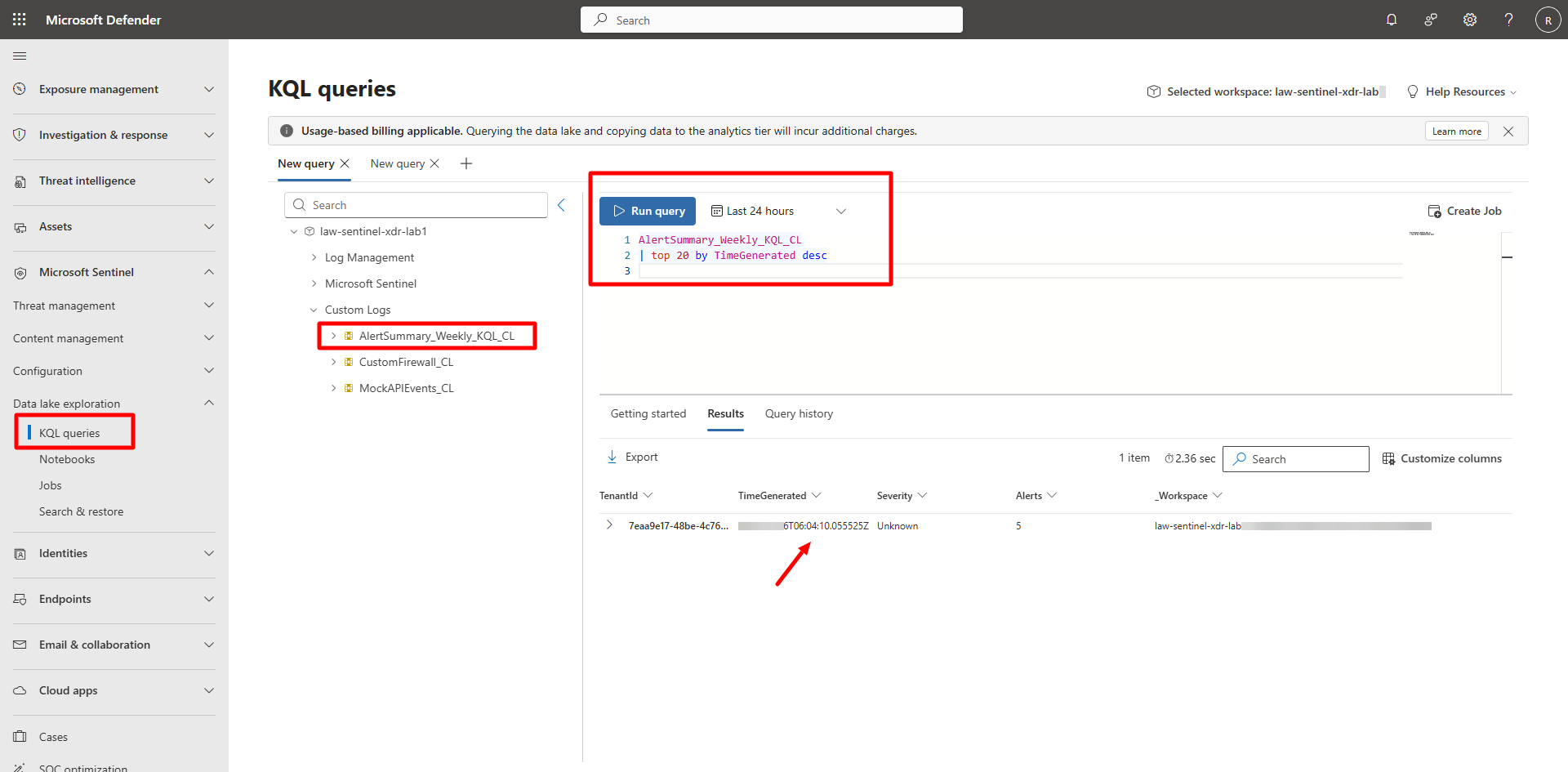
Task: Run the query
Action: [x=648, y=211]
